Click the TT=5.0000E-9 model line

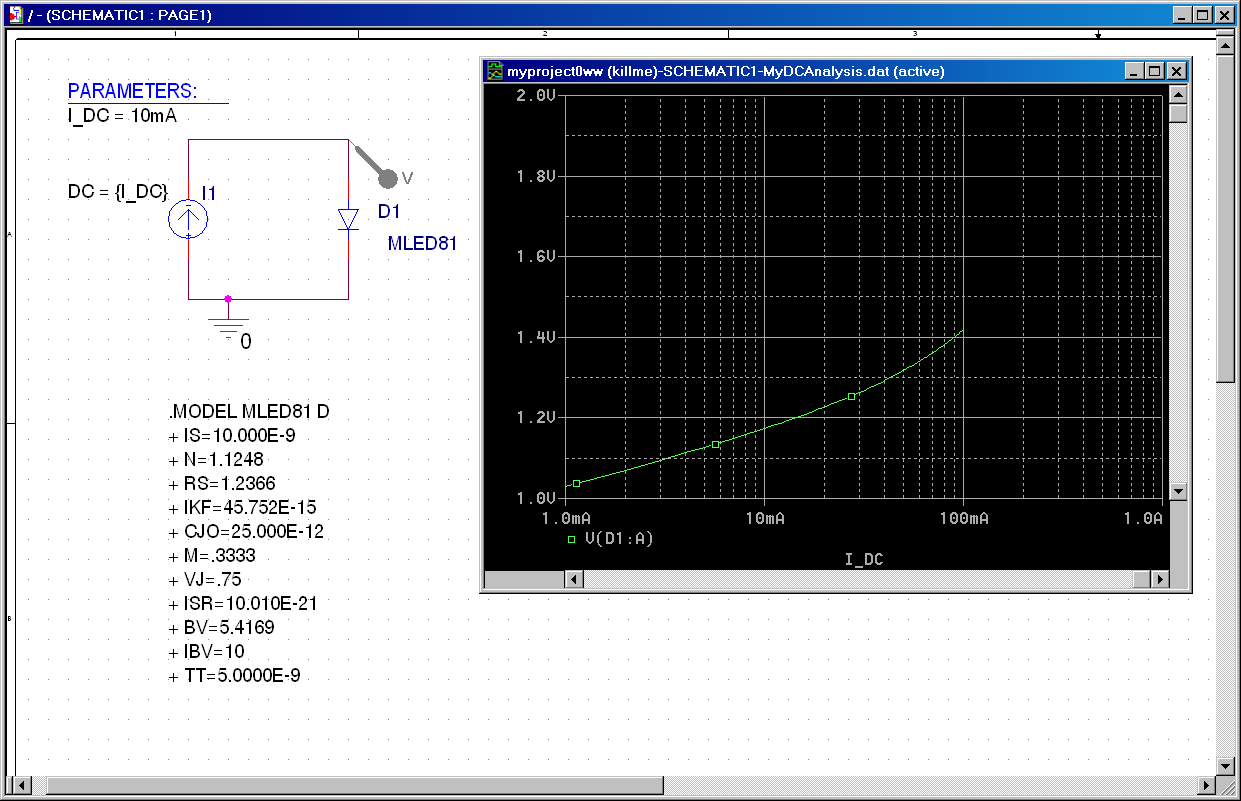(235, 676)
